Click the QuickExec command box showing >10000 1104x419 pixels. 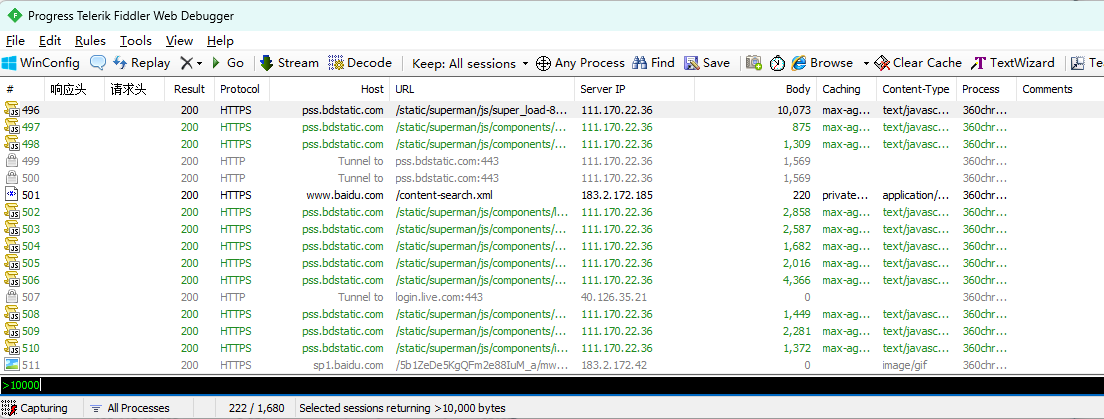[552, 385]
